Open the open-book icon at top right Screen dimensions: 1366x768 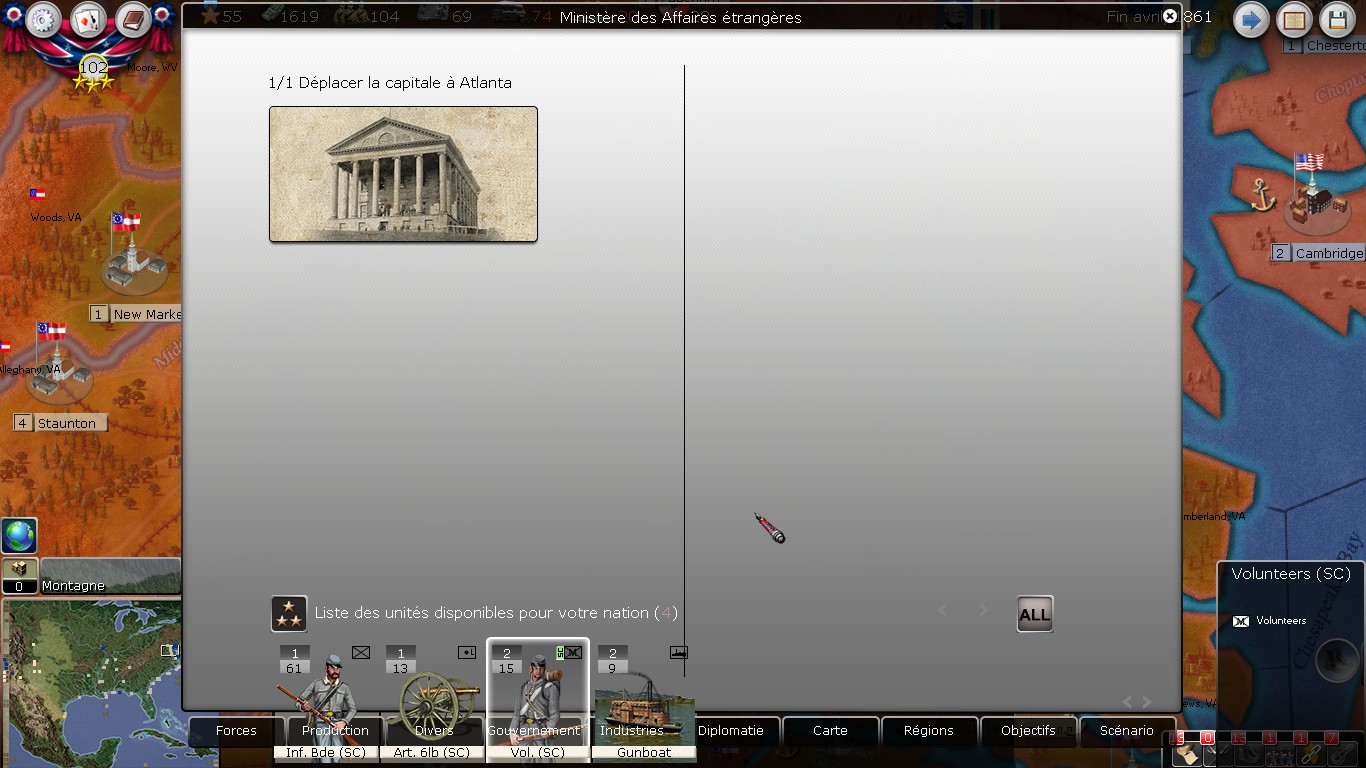pos(1295,20)
